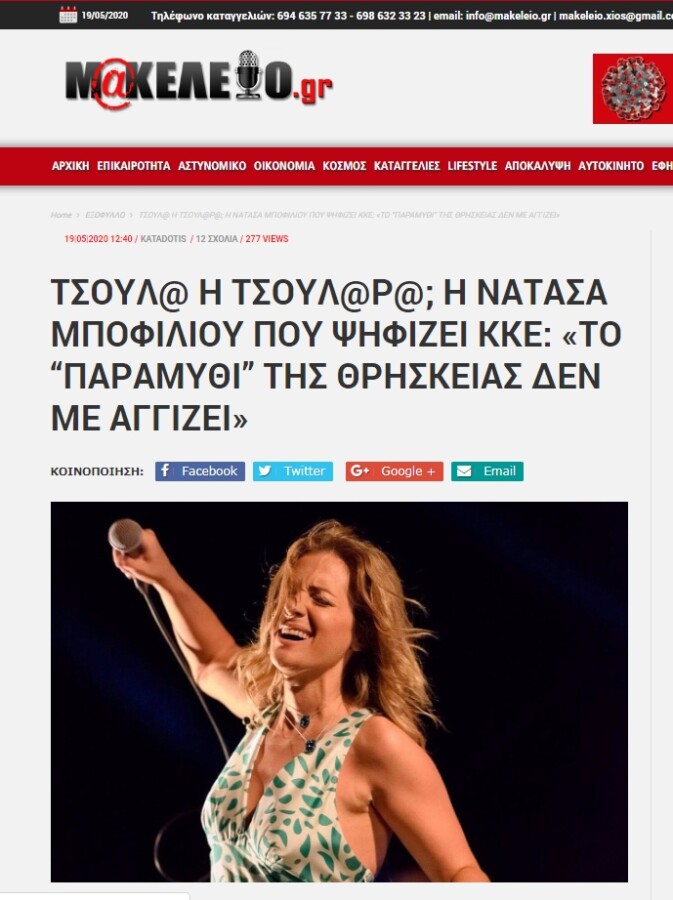Go to the ΕΠΙΚΑΙΡΟΤΗΤΑ section
The image size is (673, 900).
pyautogui.click(x=134, y=166)
